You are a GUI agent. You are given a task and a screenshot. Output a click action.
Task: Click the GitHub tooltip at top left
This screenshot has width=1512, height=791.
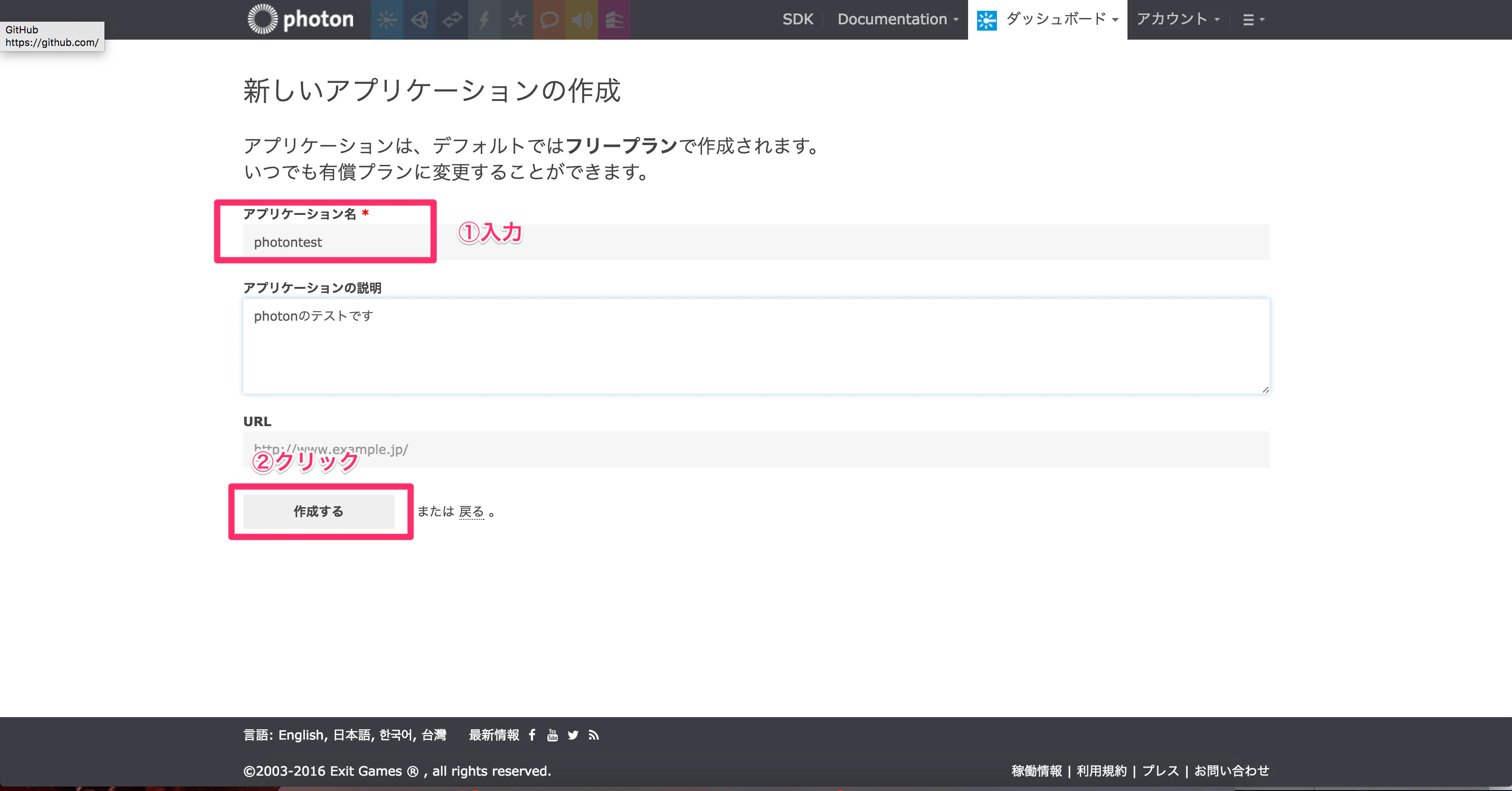click(x=52, y=36)
